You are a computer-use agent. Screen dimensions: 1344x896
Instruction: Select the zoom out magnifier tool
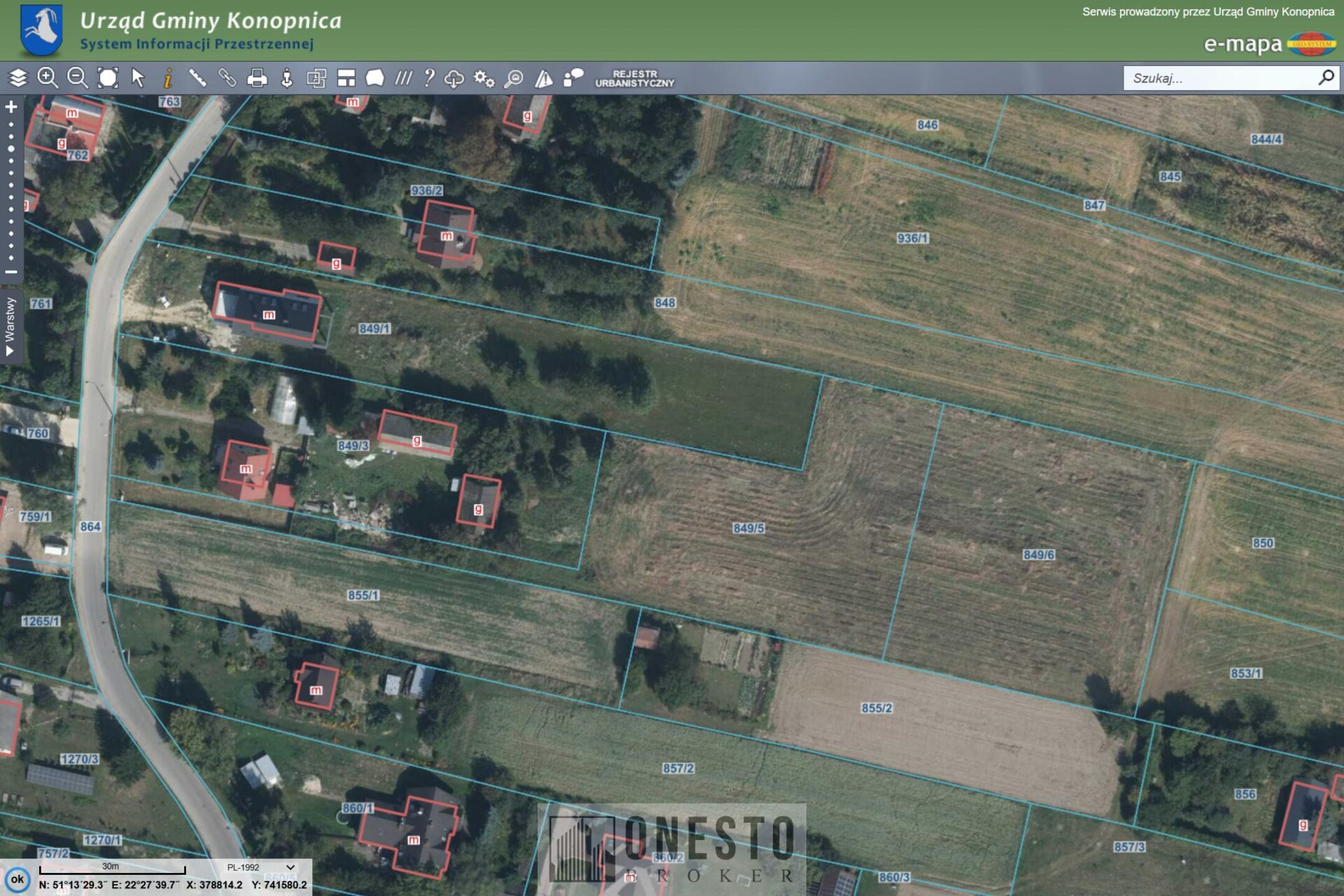point(77,78)
